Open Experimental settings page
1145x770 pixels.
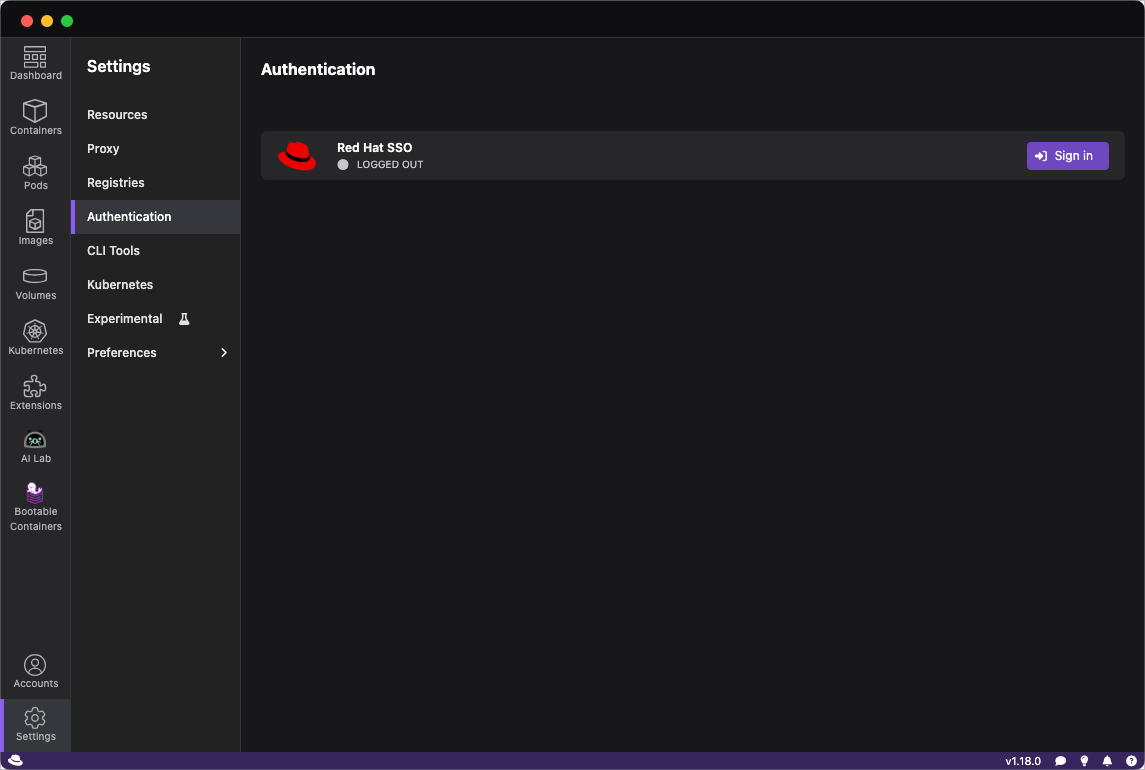(125, 319)
